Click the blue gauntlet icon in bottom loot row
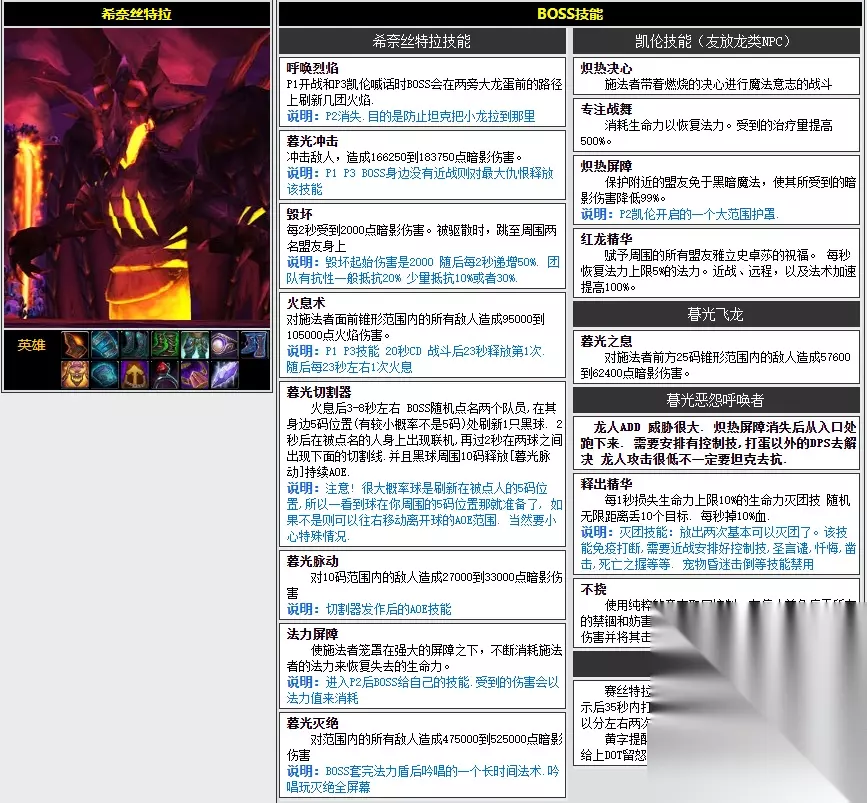867x803 pixels. 105,374
